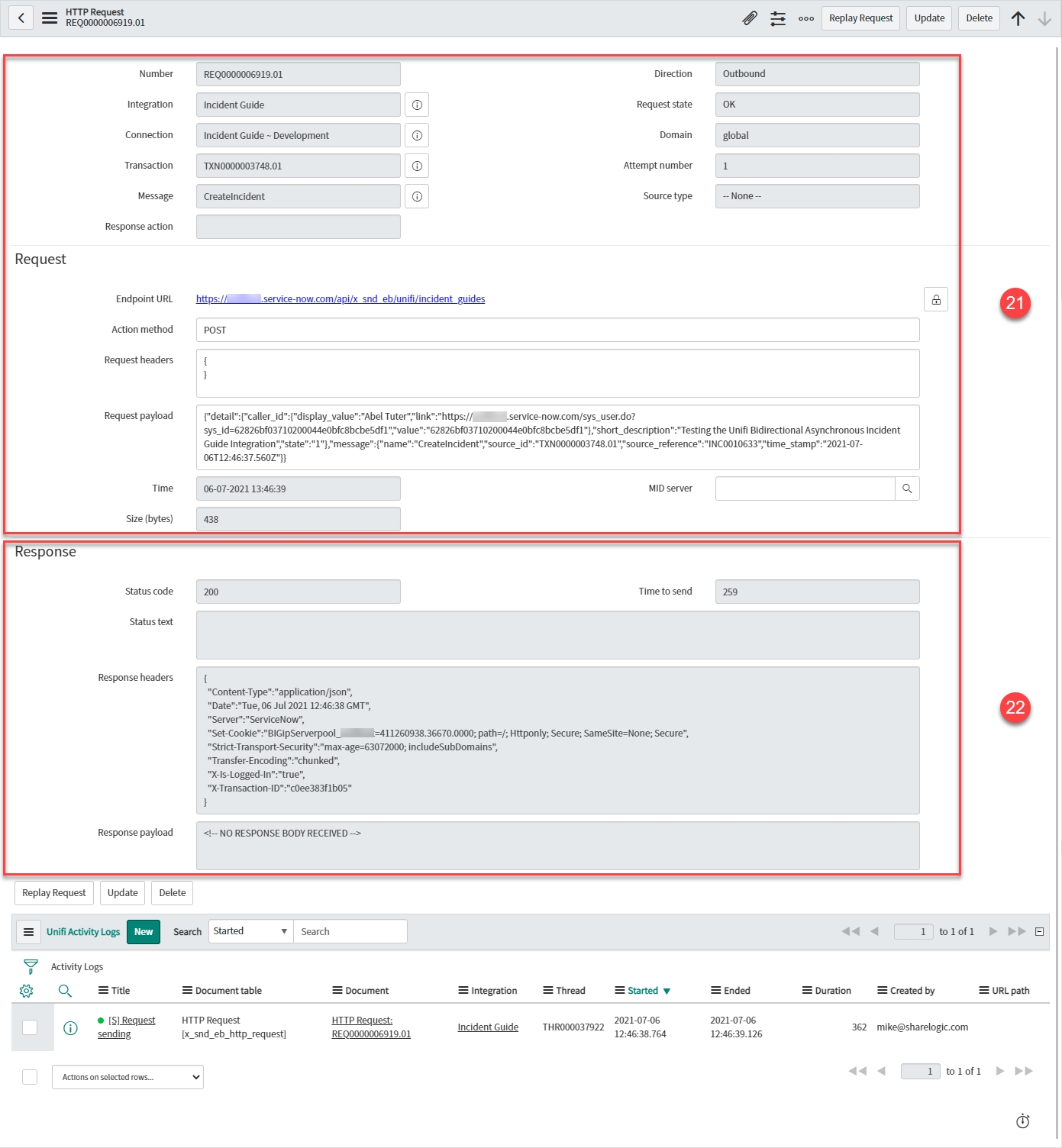Select the S Request sending row checkbox

pos(30,1027)
